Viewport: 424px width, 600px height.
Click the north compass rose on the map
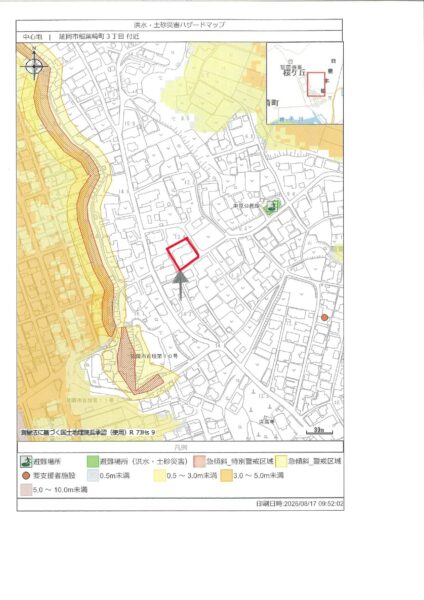[x=34, y=65]
